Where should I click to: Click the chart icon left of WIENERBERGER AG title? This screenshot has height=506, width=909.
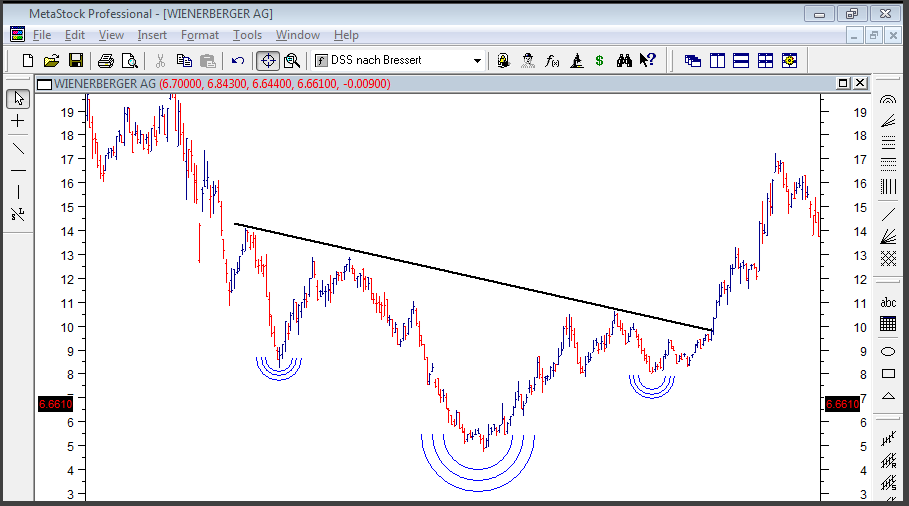coord(44,85)
